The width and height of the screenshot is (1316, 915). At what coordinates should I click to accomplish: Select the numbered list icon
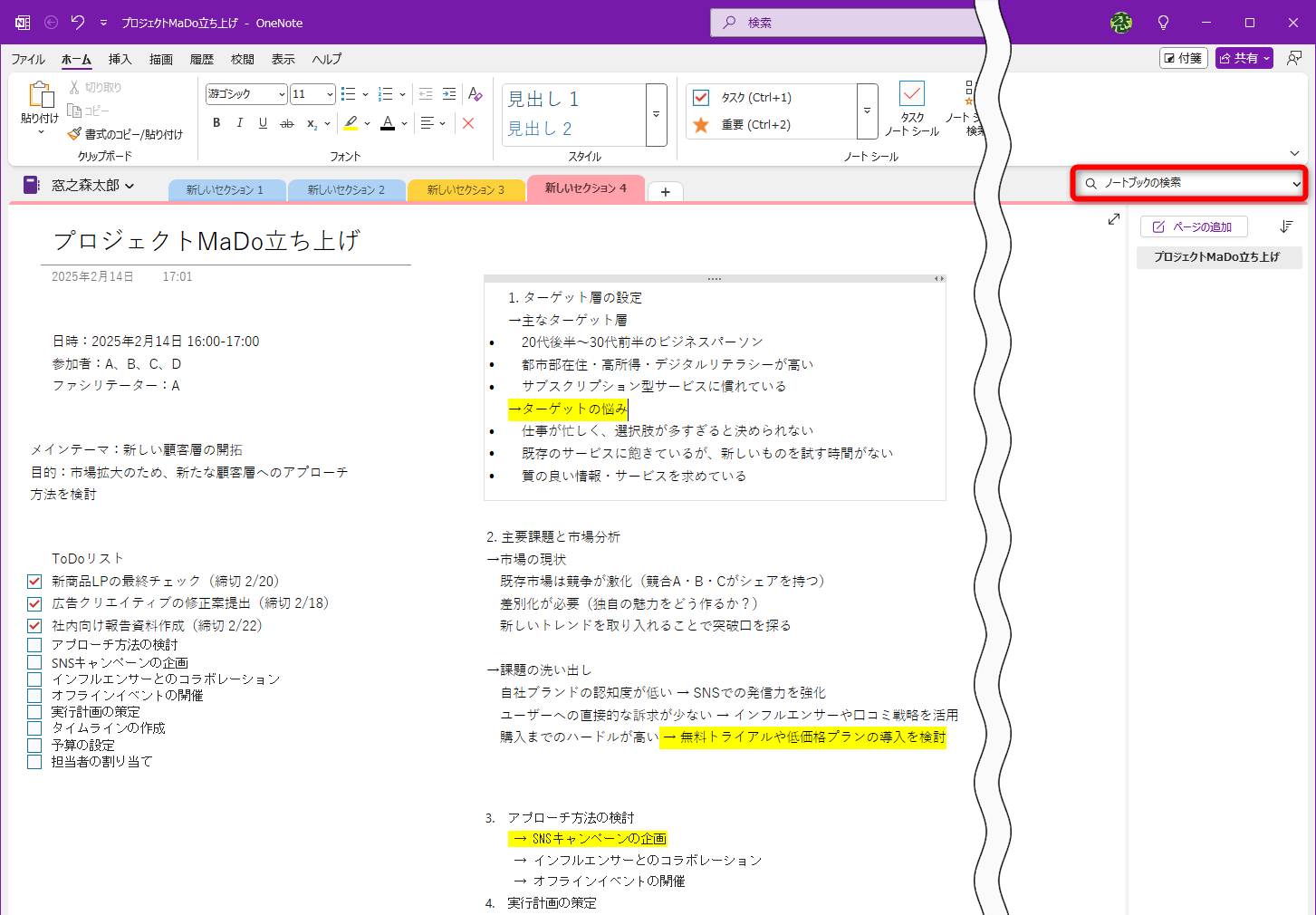tap(384, 93)
